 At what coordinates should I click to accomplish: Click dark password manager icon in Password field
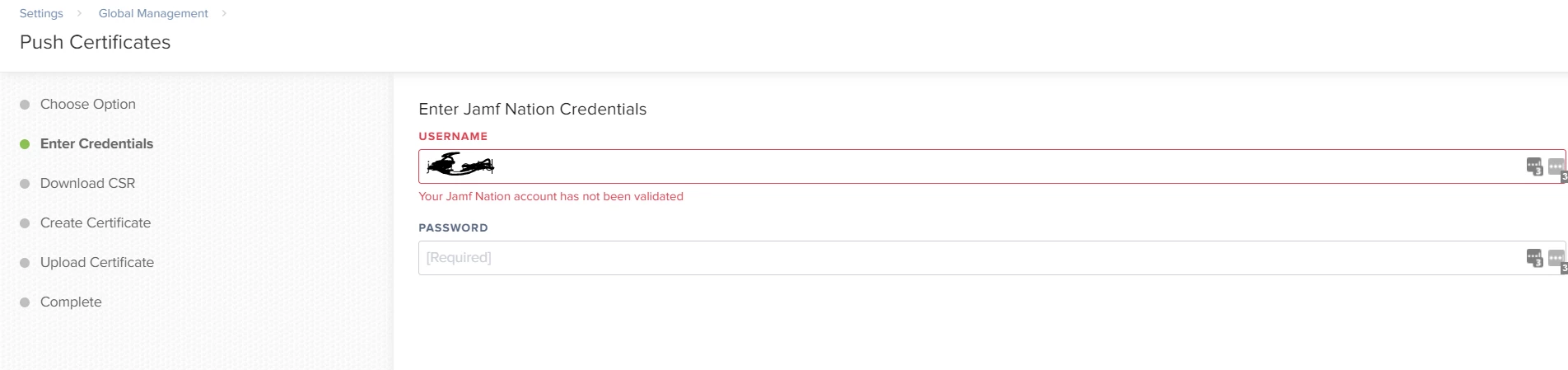[1534, 258]
